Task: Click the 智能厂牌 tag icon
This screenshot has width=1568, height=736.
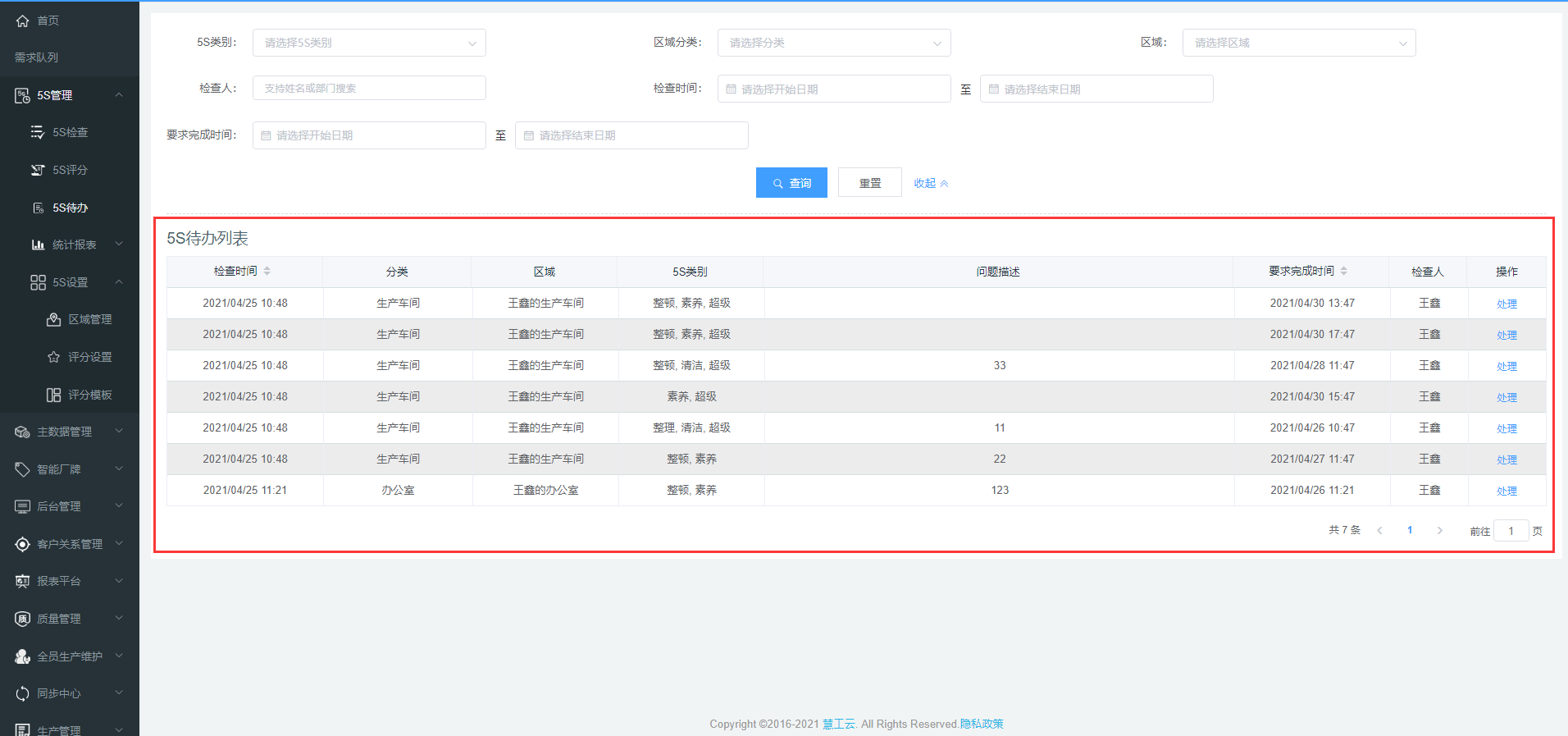Action: click(x=22, y=469)
